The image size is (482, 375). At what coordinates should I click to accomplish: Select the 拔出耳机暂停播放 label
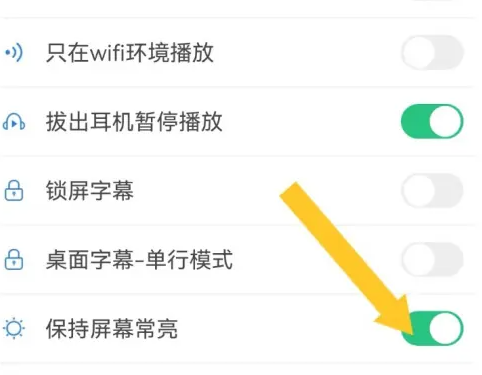(134, 122)
